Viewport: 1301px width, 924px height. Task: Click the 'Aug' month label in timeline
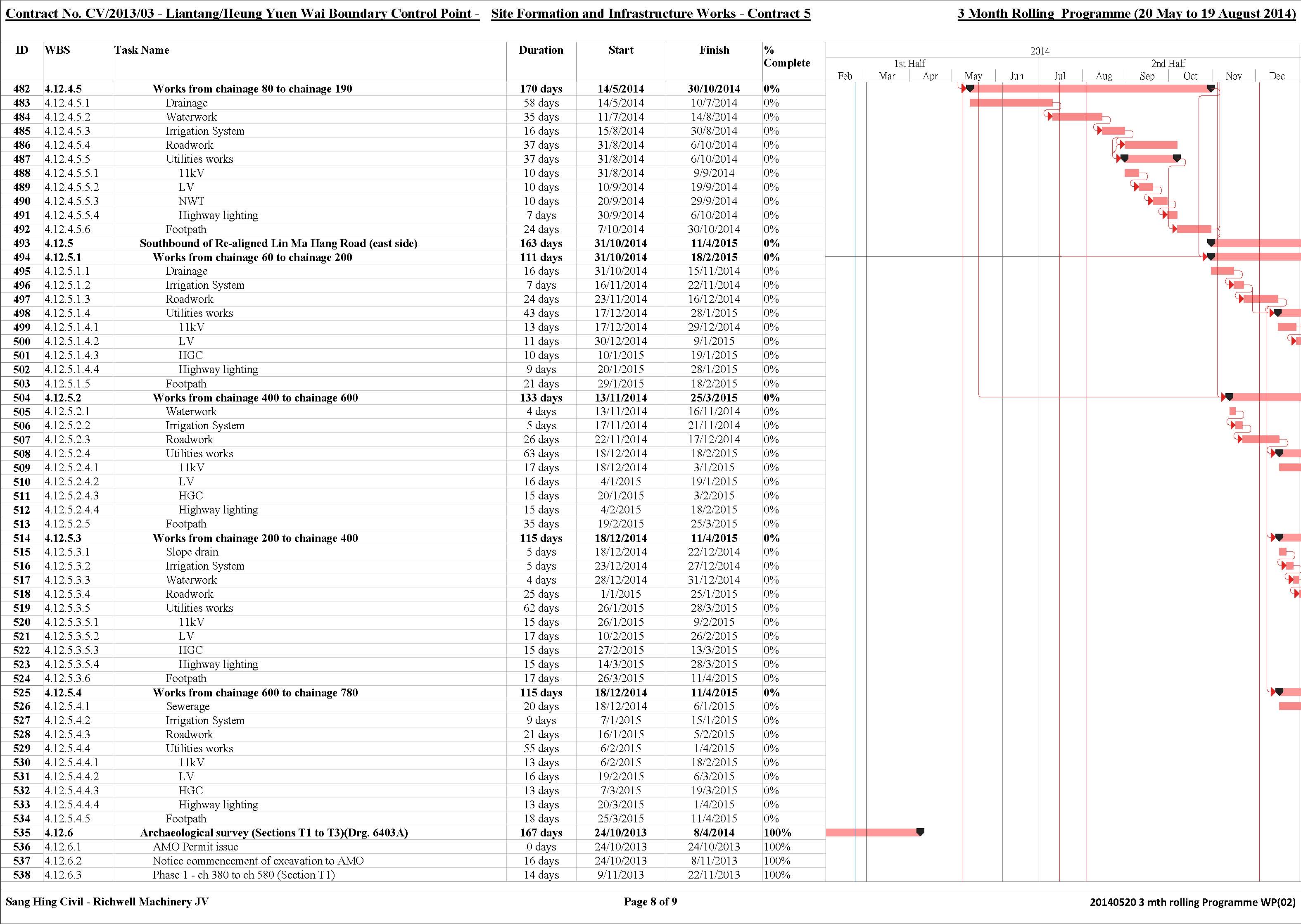pos(1104,76)
